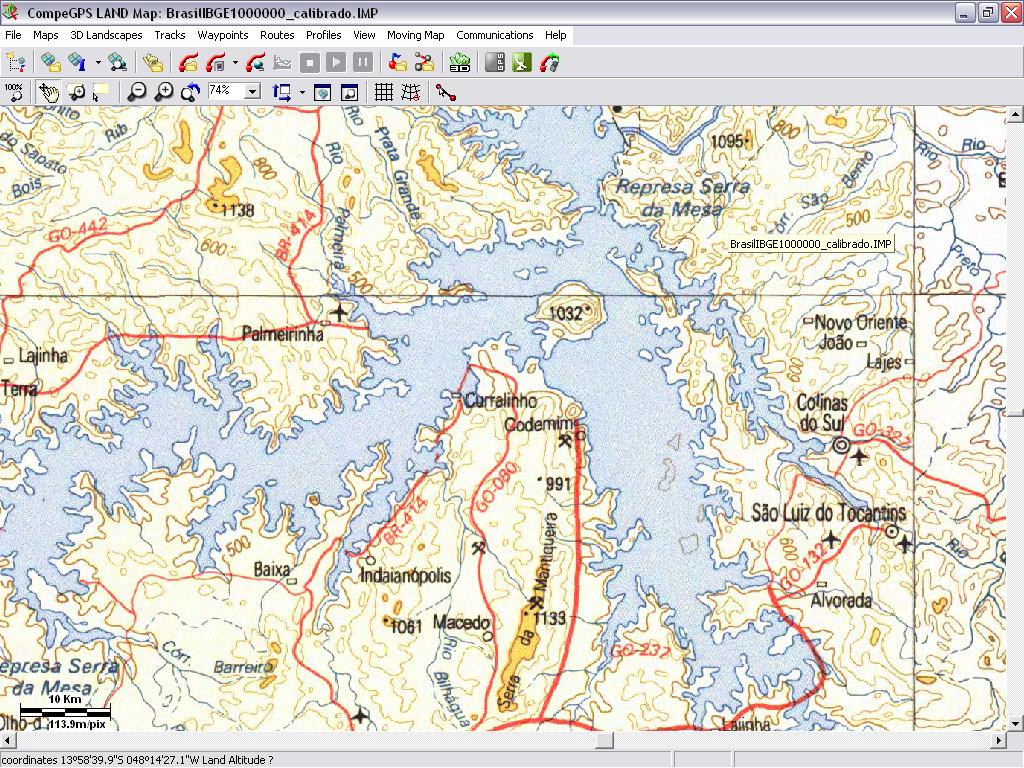Screen dimensions: 1024x768
Task: Expand the zoom percentage dropdown arrow
Action: point(253,91)
